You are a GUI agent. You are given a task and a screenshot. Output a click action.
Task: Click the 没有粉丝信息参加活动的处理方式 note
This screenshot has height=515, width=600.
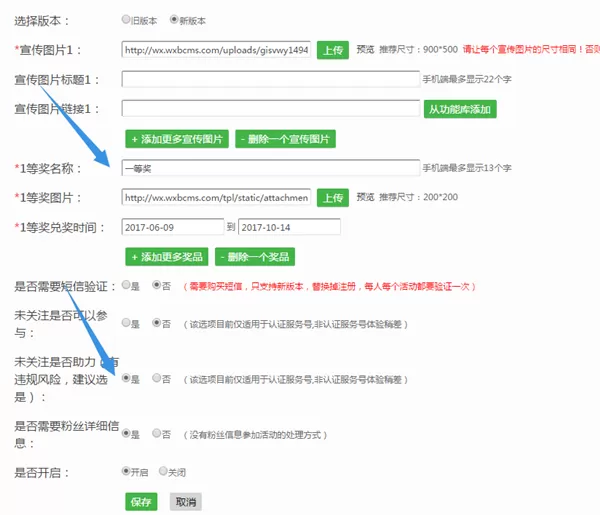coord(255,435)
